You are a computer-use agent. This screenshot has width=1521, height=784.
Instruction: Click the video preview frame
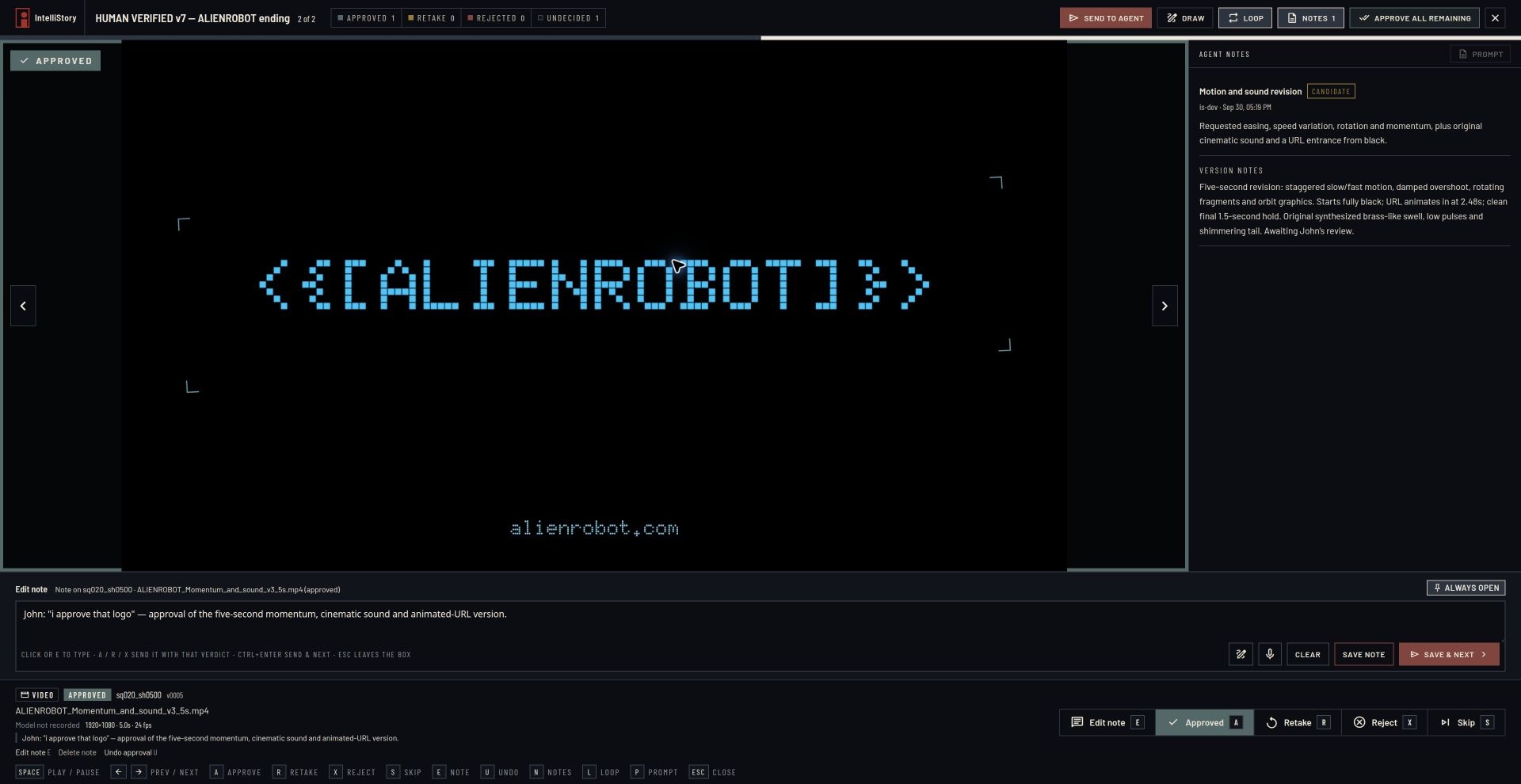pos(594,306)
